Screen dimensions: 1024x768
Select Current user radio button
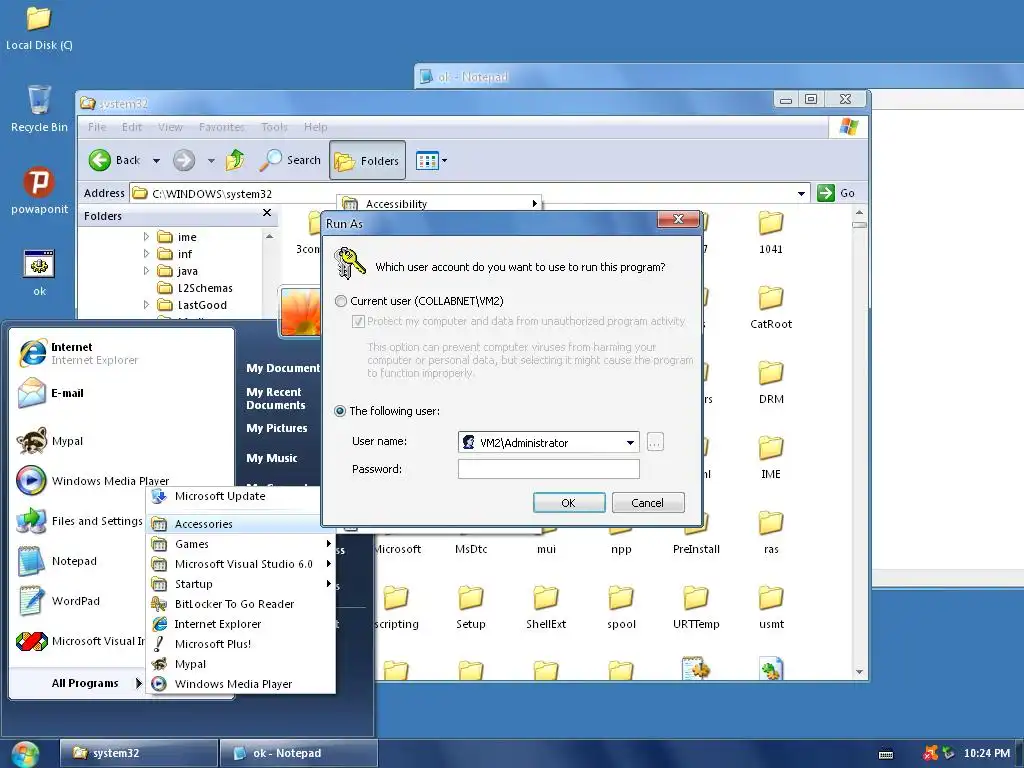tap(340, 301)
